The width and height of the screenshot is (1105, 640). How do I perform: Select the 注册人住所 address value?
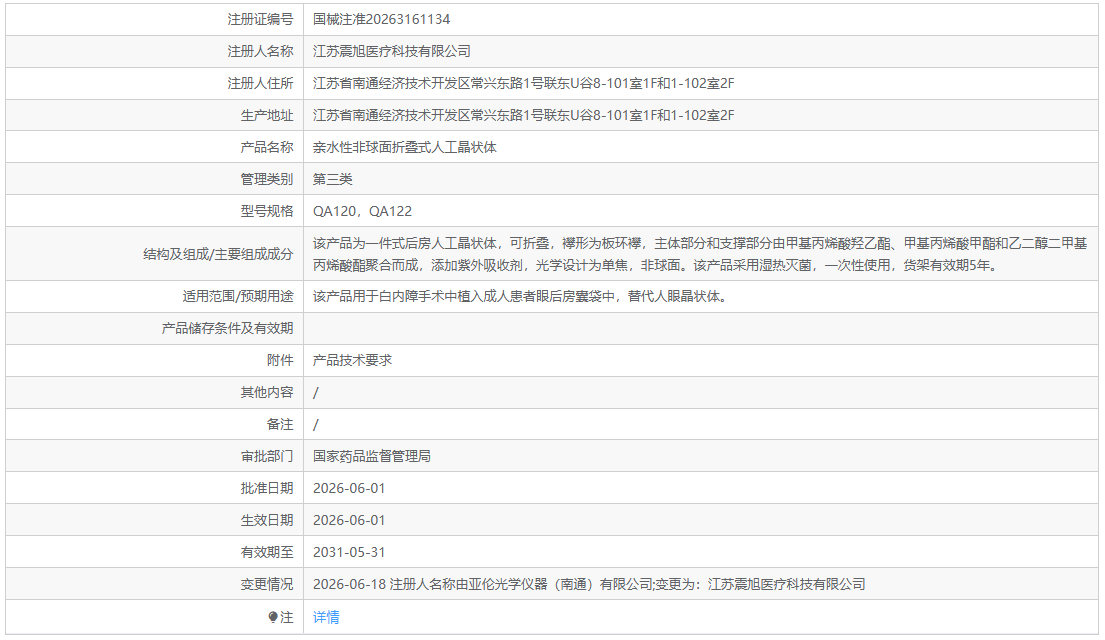click(x=524, y=83)
